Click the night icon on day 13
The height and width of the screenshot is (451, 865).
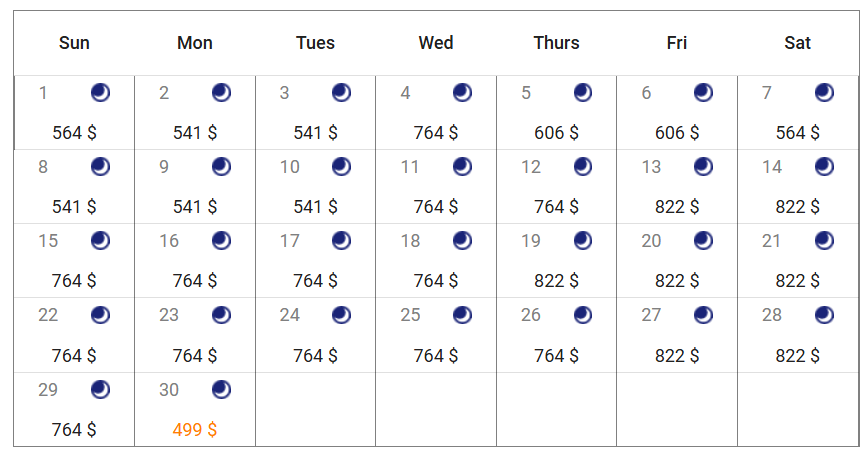pos(703,167)
